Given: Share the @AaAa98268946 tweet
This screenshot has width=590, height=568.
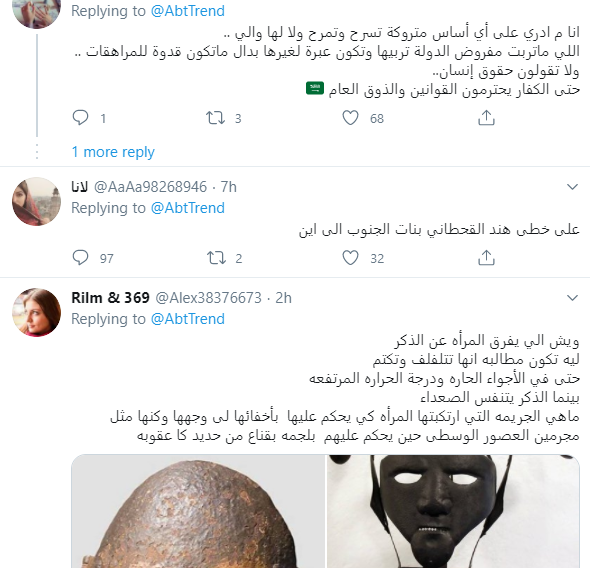Looking at the screenshot, I should pyautogui.click(x=486, y=258).
